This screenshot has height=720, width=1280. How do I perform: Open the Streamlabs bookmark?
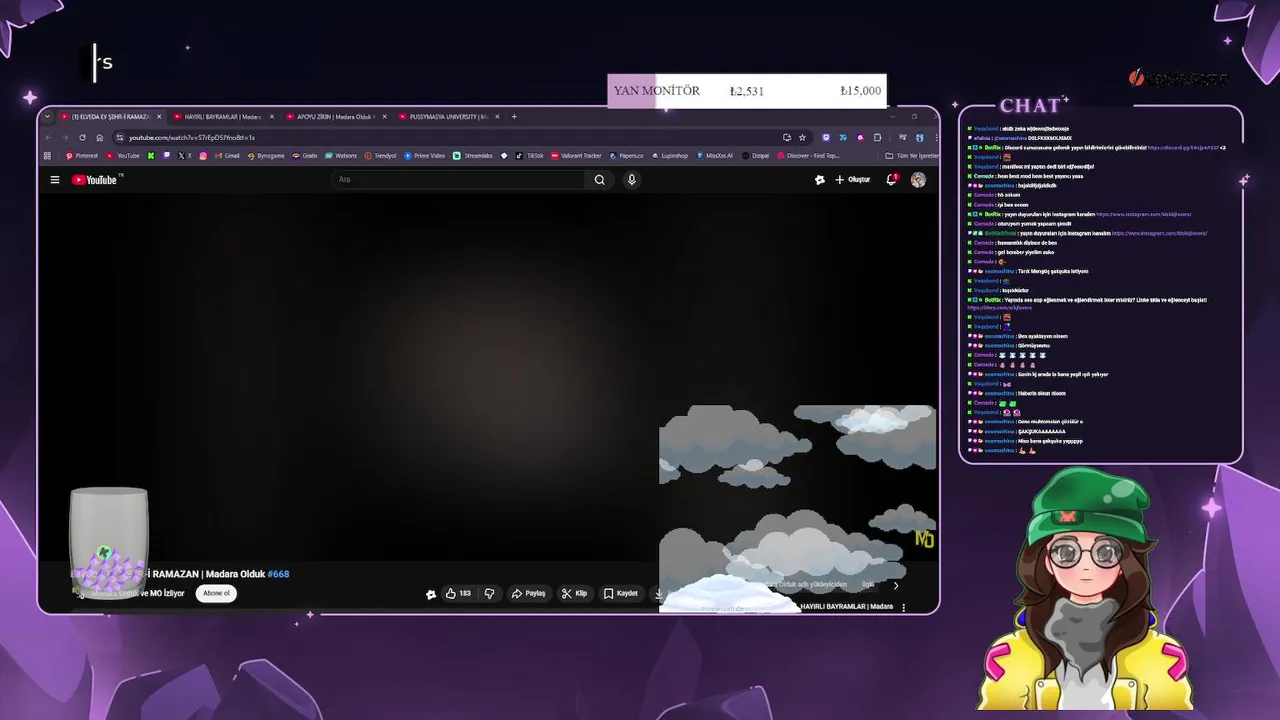coord(472,155)
